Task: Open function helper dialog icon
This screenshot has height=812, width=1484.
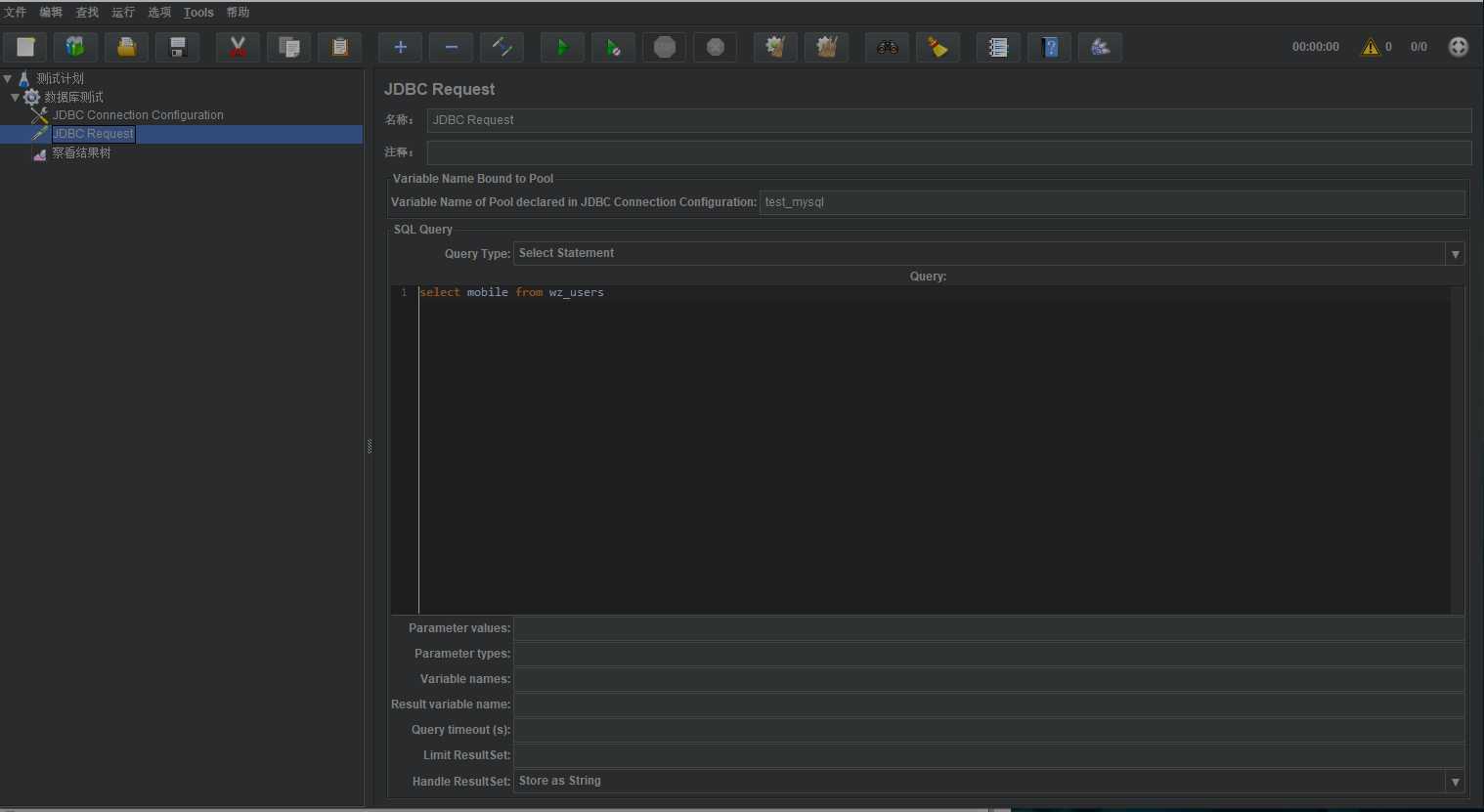Action: (x=998, y=47)
